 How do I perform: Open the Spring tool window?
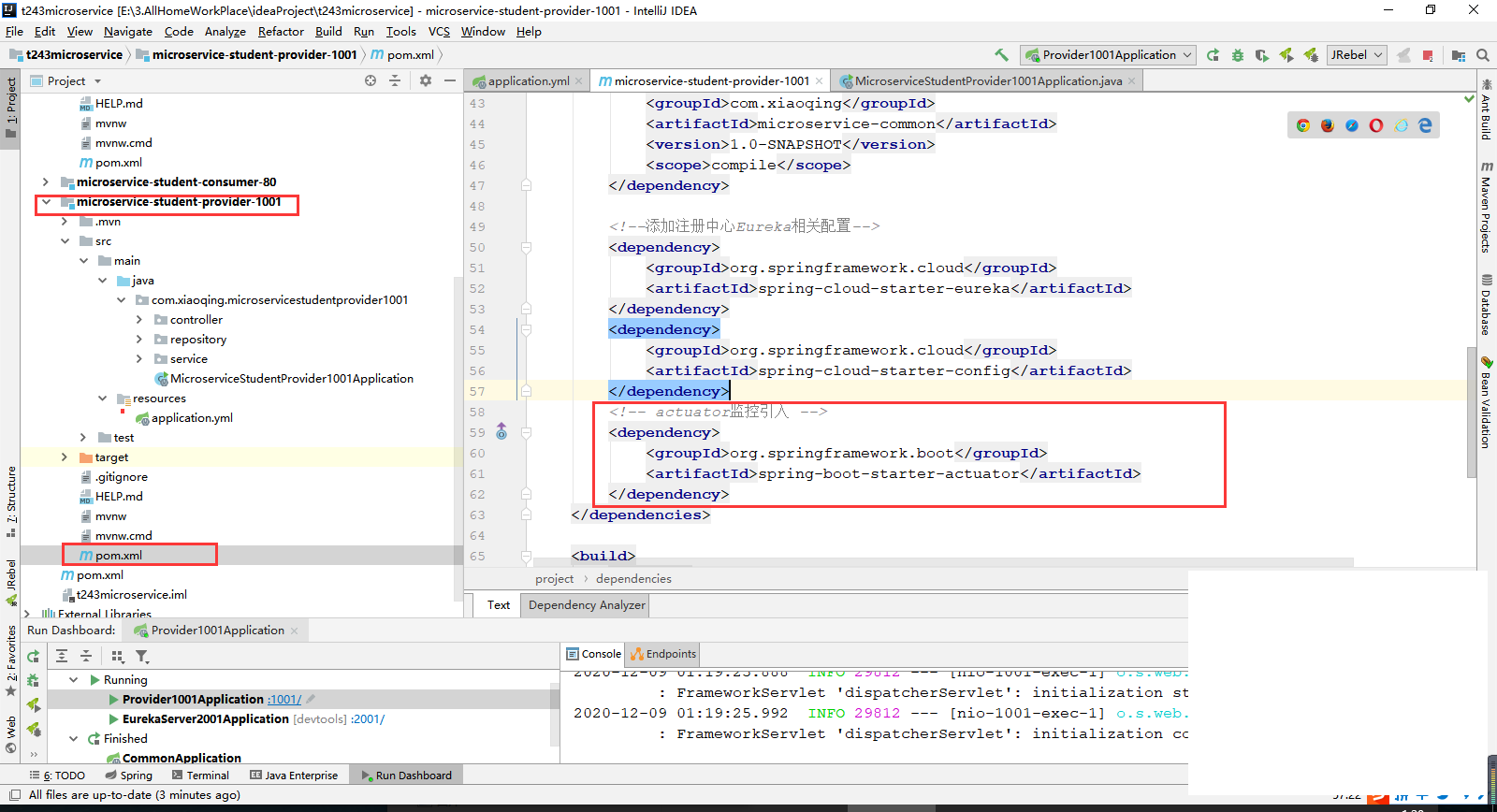(129, 776)
